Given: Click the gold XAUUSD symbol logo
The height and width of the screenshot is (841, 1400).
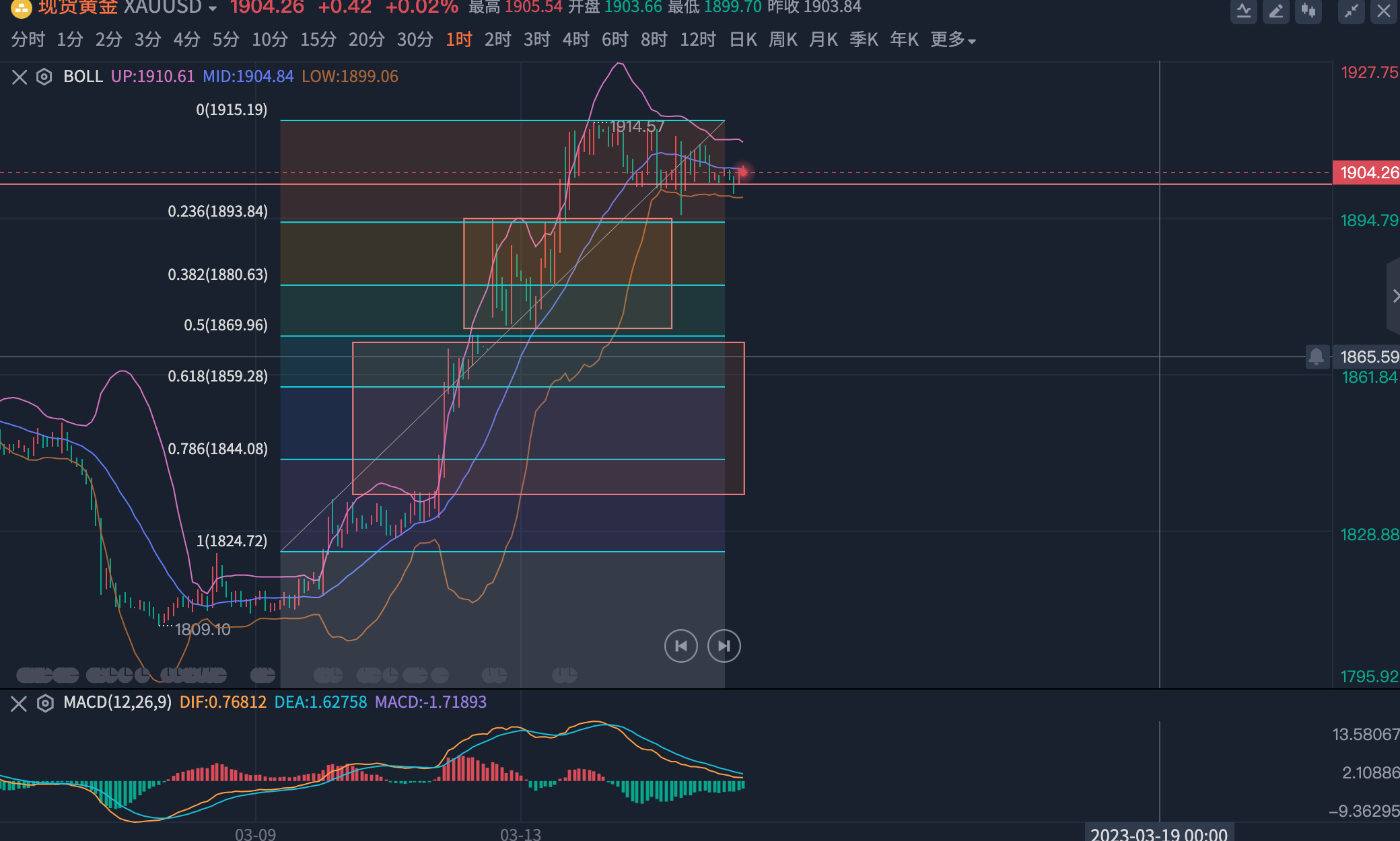Looking at the screenshot, I should pos(22,8).
